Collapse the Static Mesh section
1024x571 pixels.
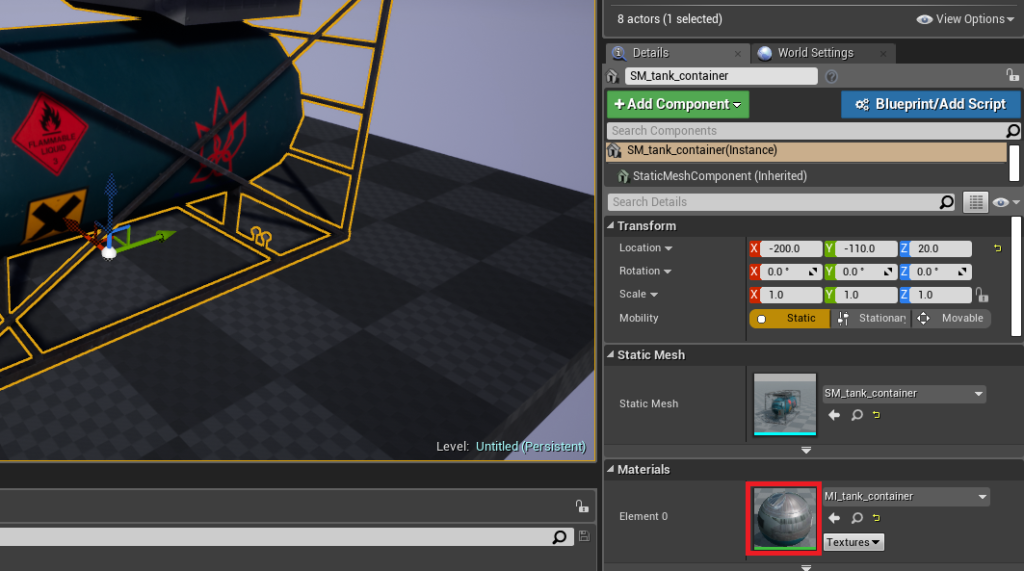click(x=611, y=355)
